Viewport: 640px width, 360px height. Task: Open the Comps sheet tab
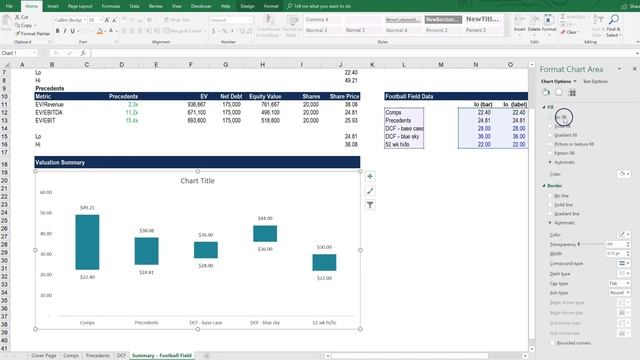coord(71,356)
